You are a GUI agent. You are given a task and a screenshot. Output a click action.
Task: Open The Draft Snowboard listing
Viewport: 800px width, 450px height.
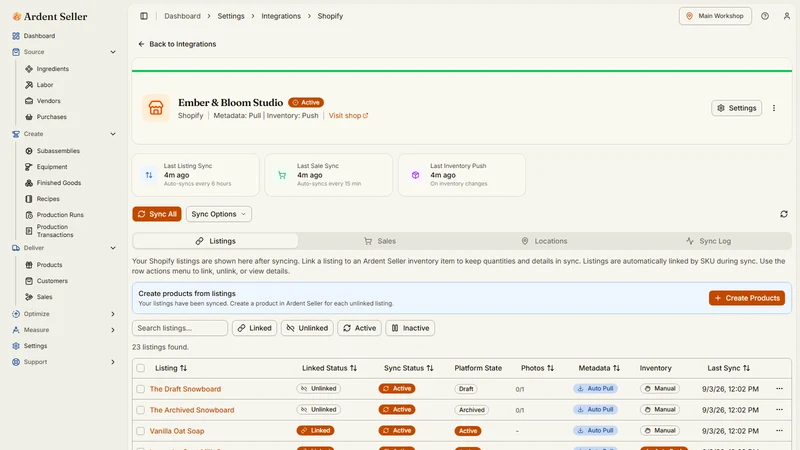pos(185,389)
